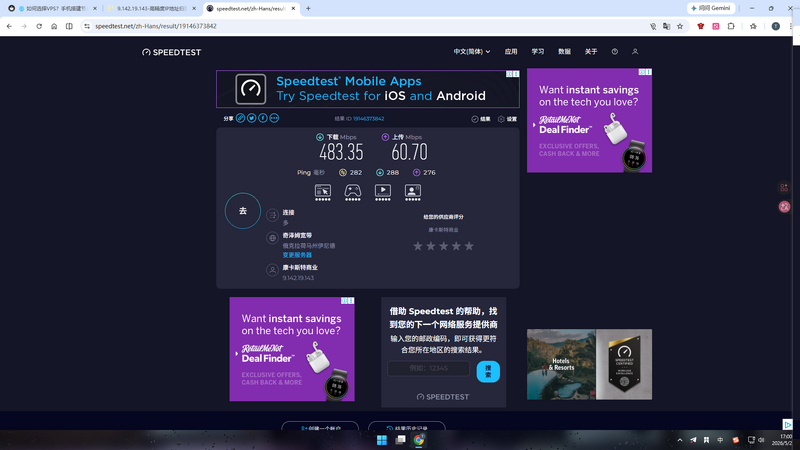Rate provider one star

(x=418, y=246)
